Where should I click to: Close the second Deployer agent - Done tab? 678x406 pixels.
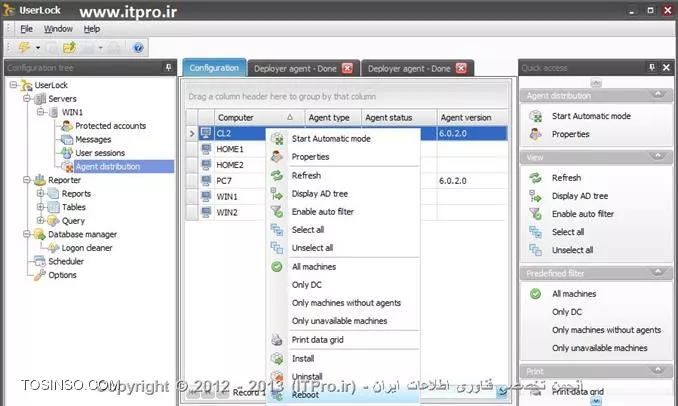[x=461, y=68]
